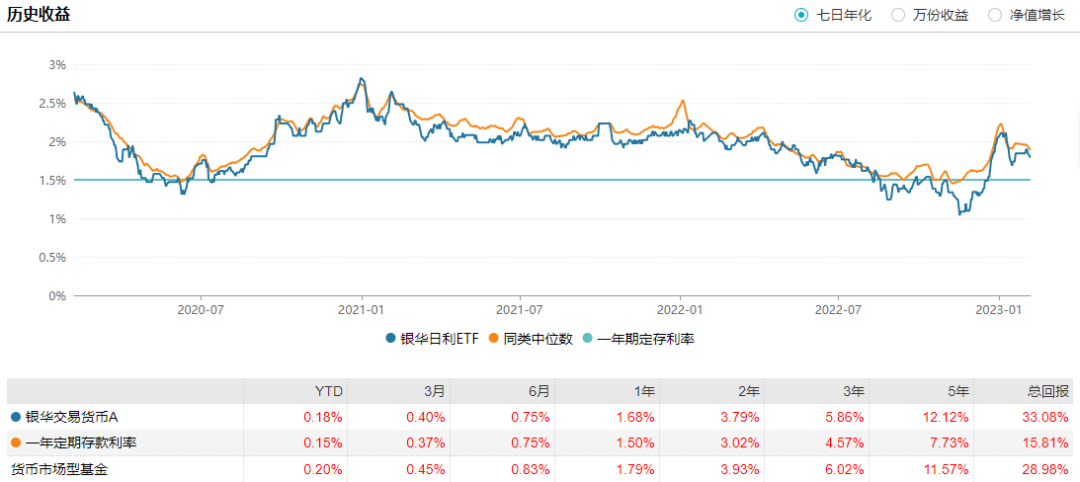Toggle 同类中位数 orange legend marker
Image resolution: width=1080 pixels, height=482 pixels.
tap(493, 339)
